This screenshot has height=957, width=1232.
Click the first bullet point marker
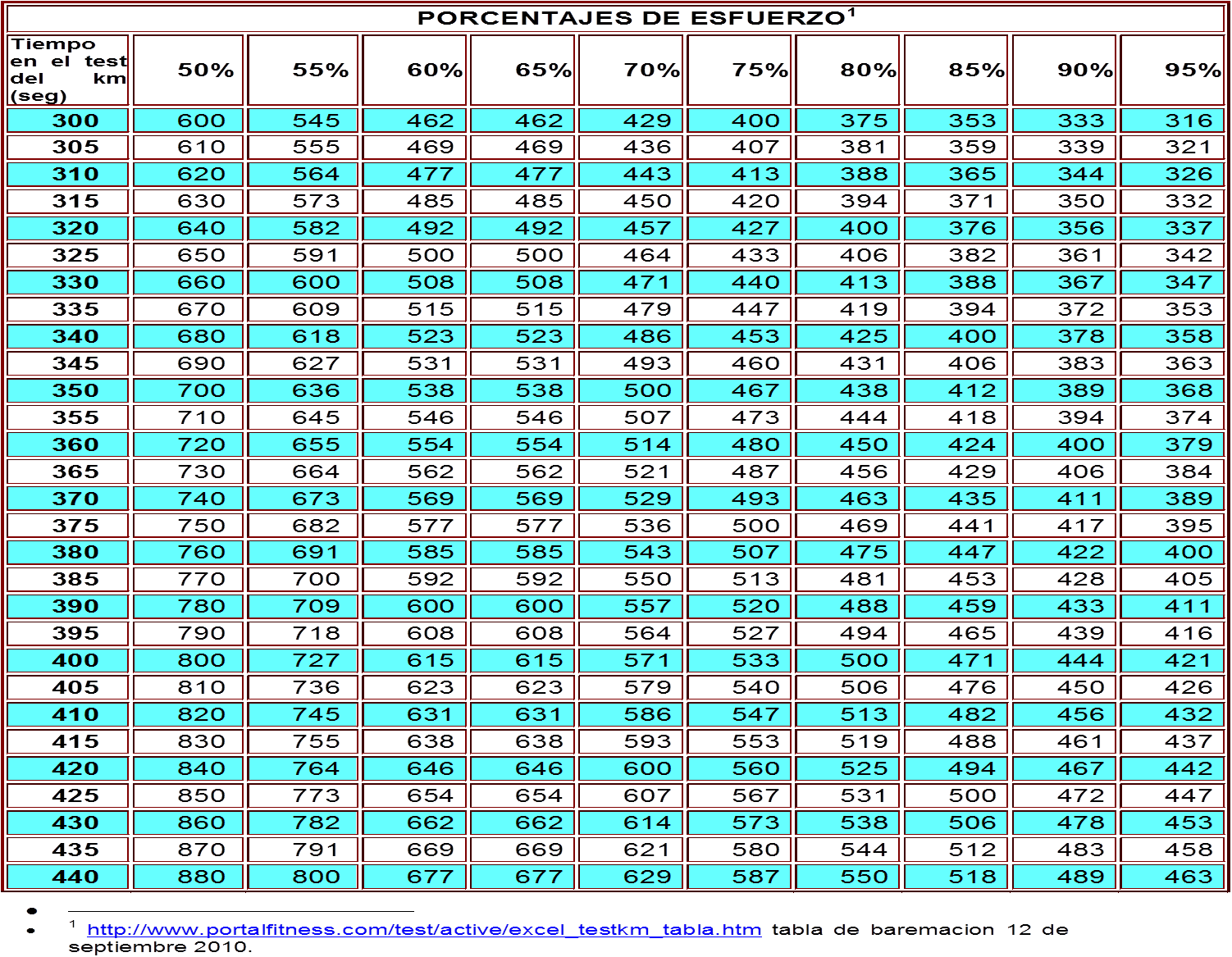click(x=33, y=910)
